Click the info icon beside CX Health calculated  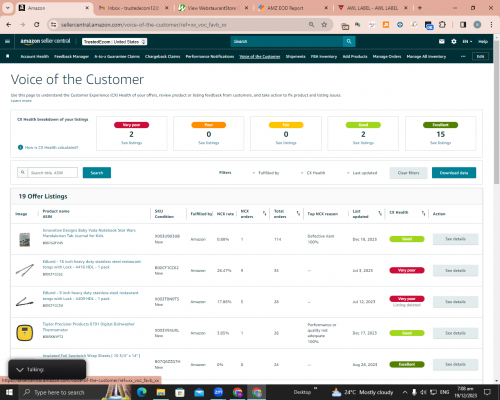[x=20, y=147]
